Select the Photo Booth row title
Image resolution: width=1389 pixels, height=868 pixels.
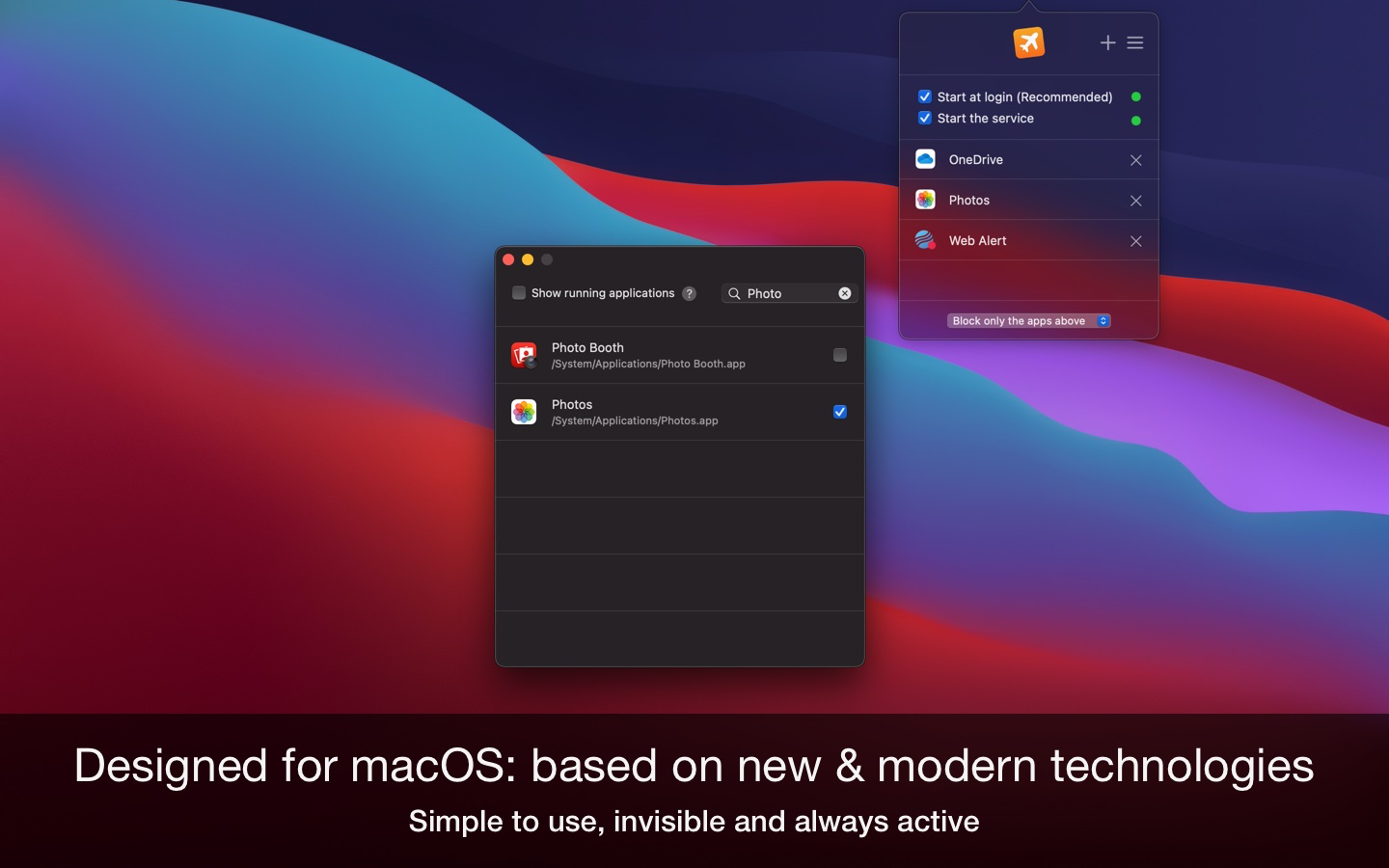point(587,347)
